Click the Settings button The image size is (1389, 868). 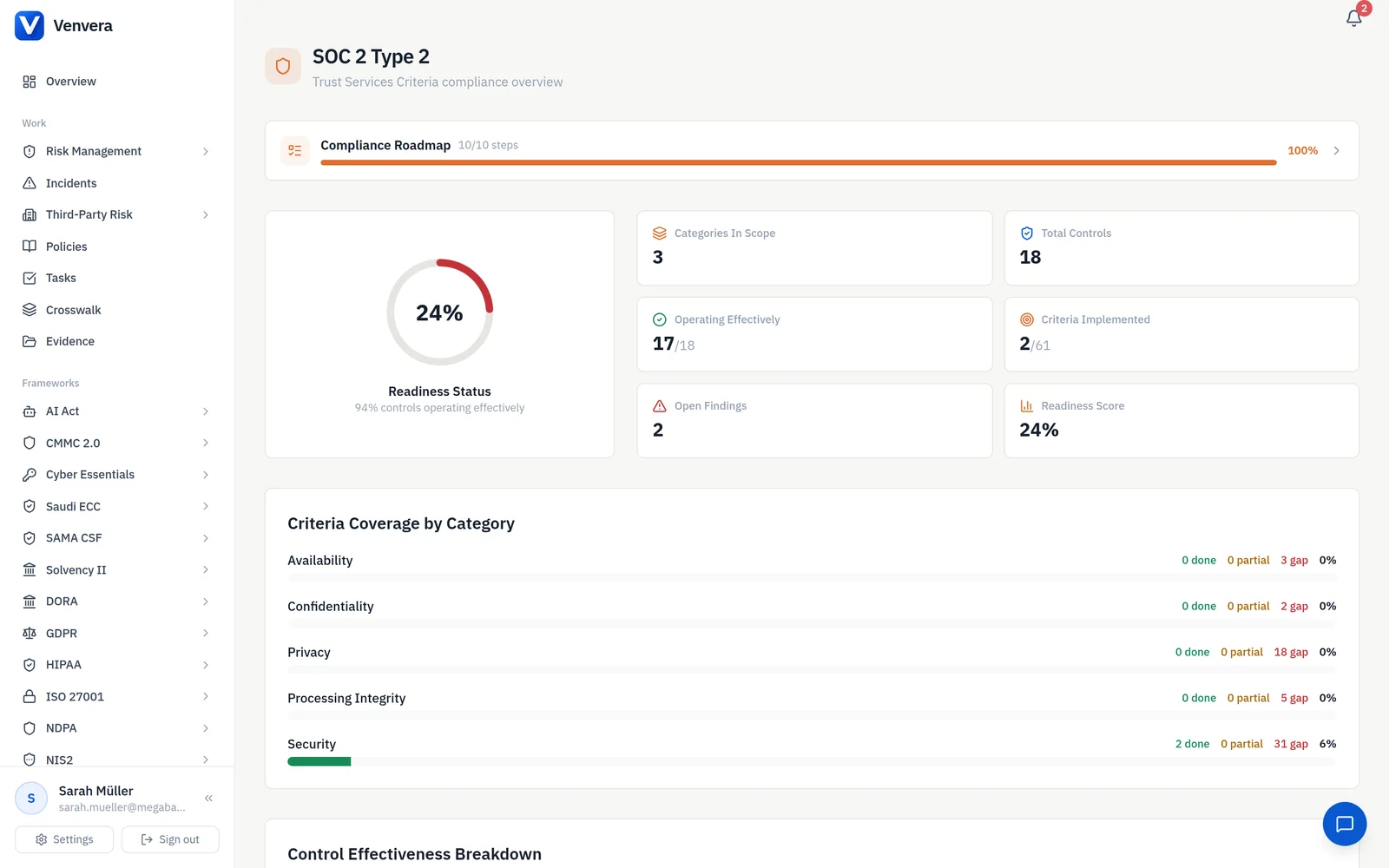[64, 839]
